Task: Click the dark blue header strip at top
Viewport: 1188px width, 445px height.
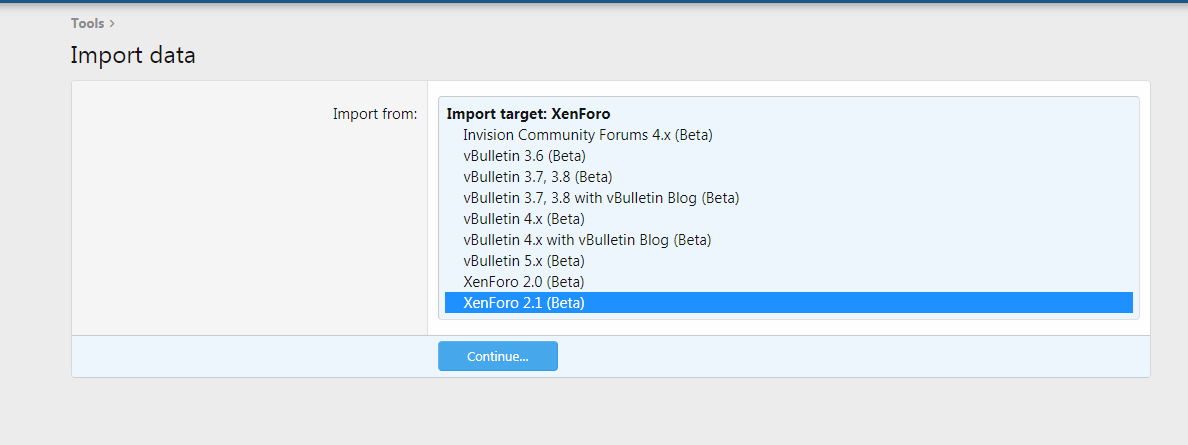Action: click(594, 2)
